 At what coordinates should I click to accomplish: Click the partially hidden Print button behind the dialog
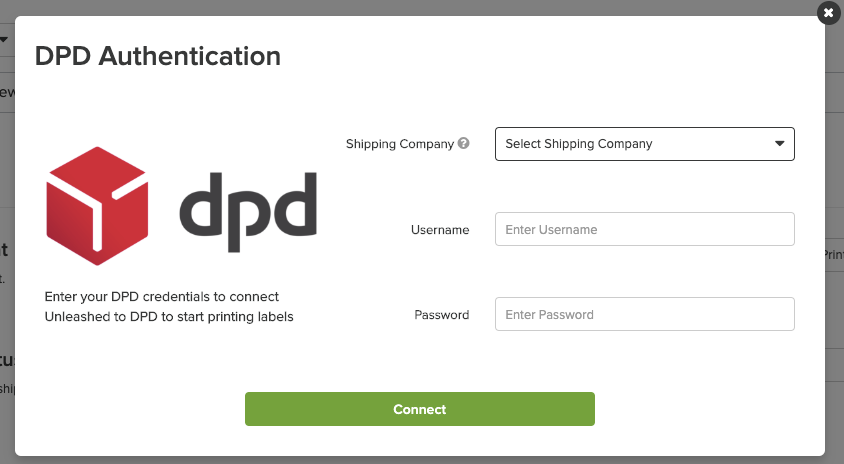coord(833,255)
